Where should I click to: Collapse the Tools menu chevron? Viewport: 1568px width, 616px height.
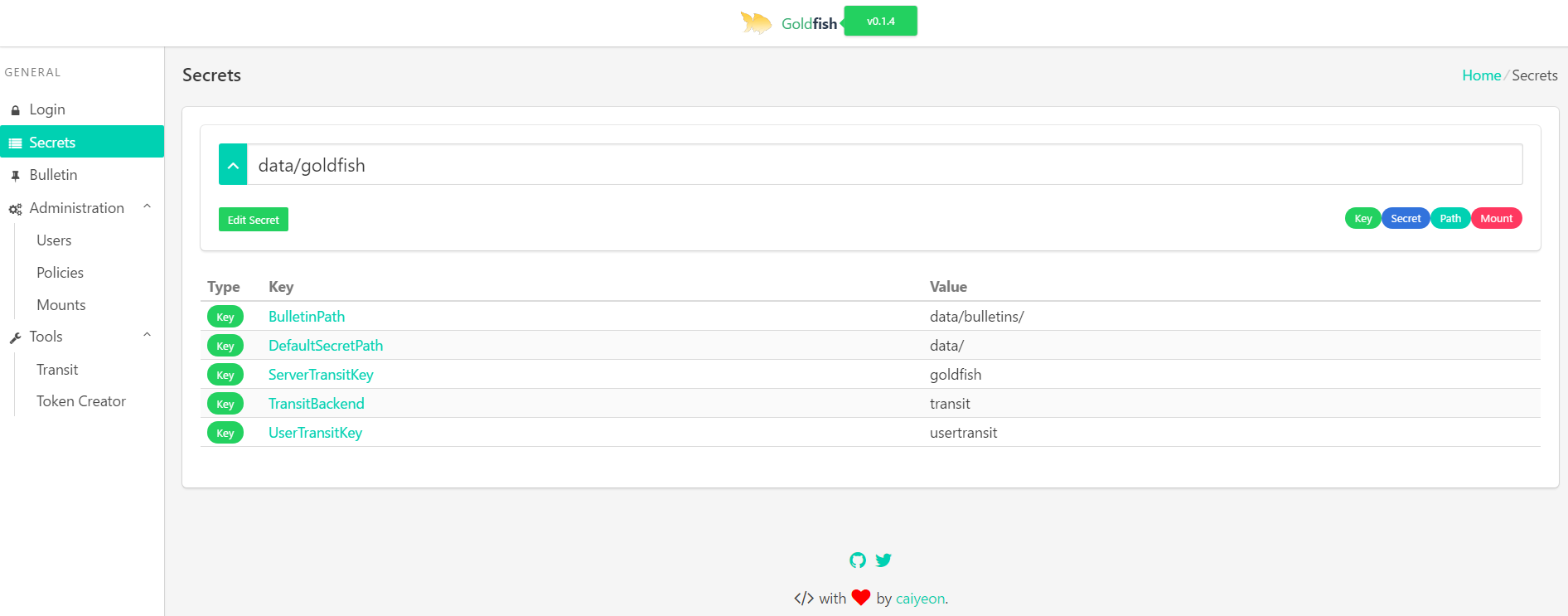click(x=147, y=335)
